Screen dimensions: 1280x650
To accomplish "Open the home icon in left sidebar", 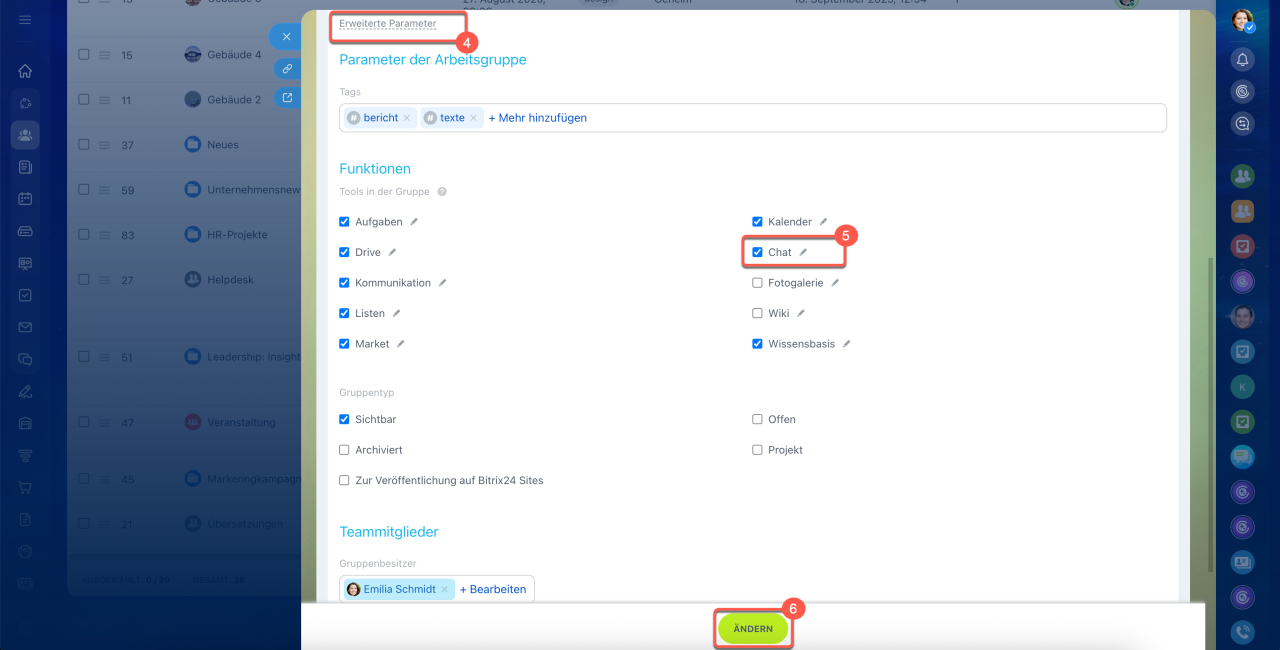I will [25, 71].
